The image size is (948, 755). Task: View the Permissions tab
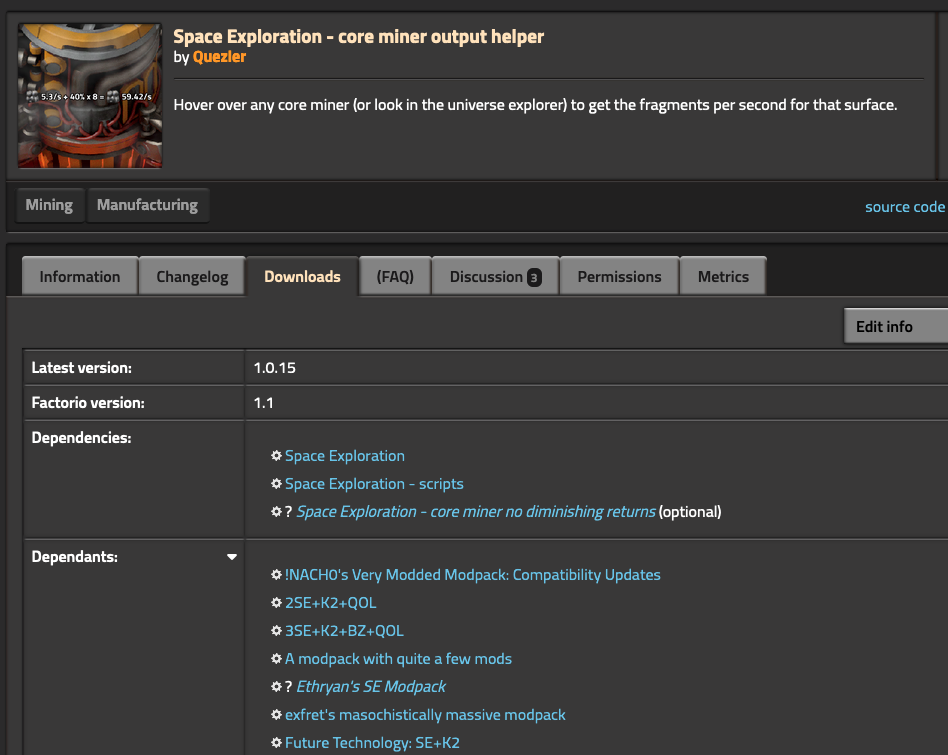coord(619,277)
